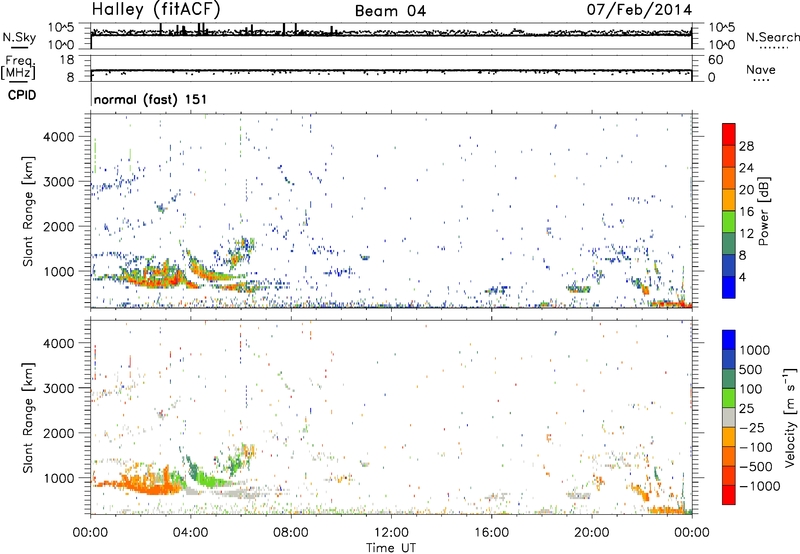Click the frequency trace in Freq panel

[391, 70]
